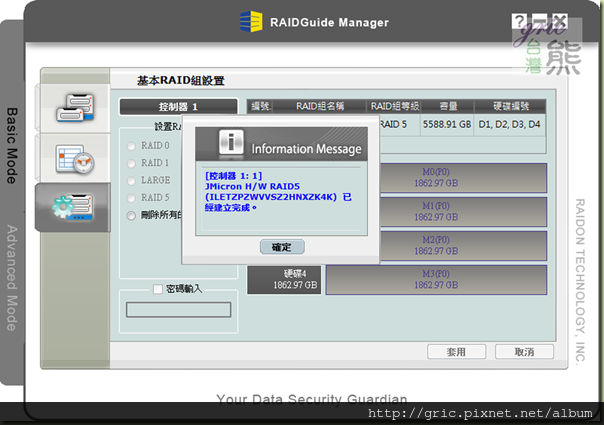Click the RAID組名稱 column header
Image resolution: width=604 pixels, height=425 pixels.
pyautogui.click(x=320, y=106)
